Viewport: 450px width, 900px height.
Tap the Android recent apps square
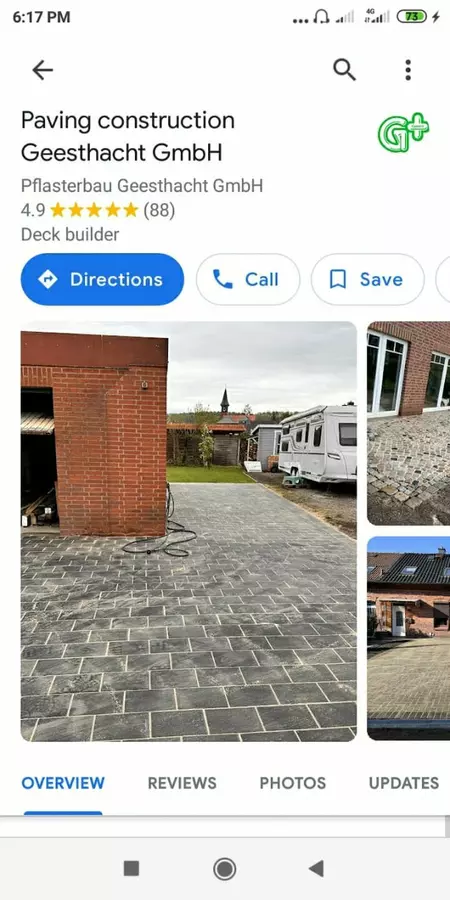[x=131, y=868]
